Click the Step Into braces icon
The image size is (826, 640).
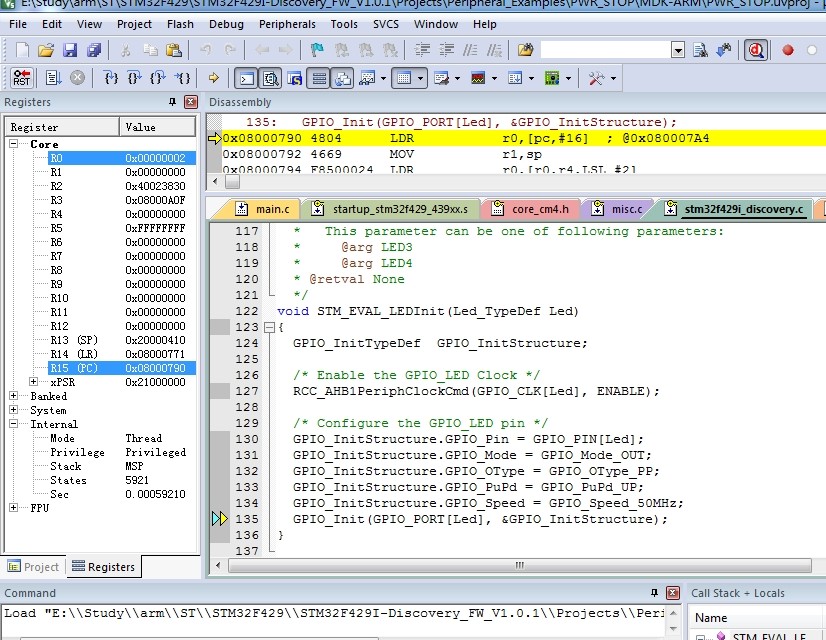[111, 78]
